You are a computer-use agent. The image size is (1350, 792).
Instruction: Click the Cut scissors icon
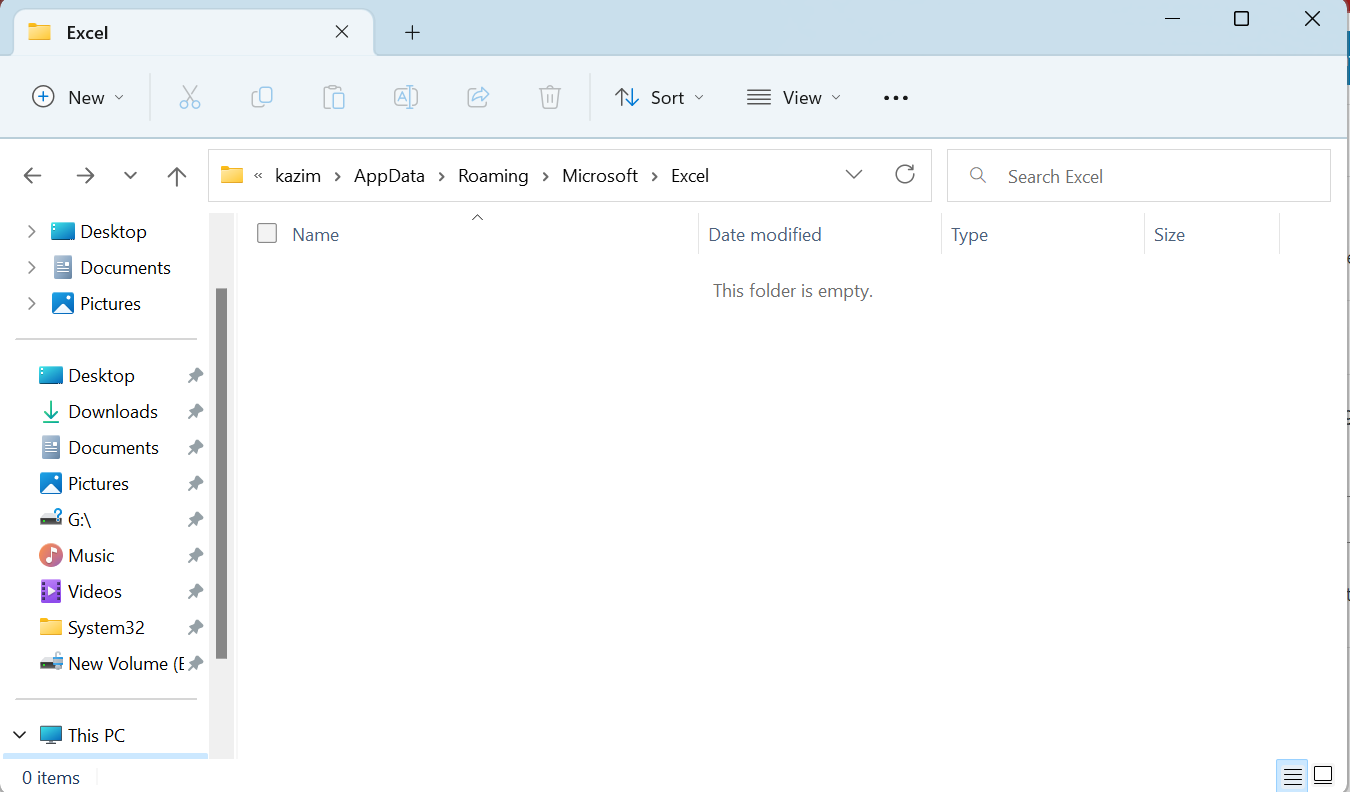click(x=190, y=97)
